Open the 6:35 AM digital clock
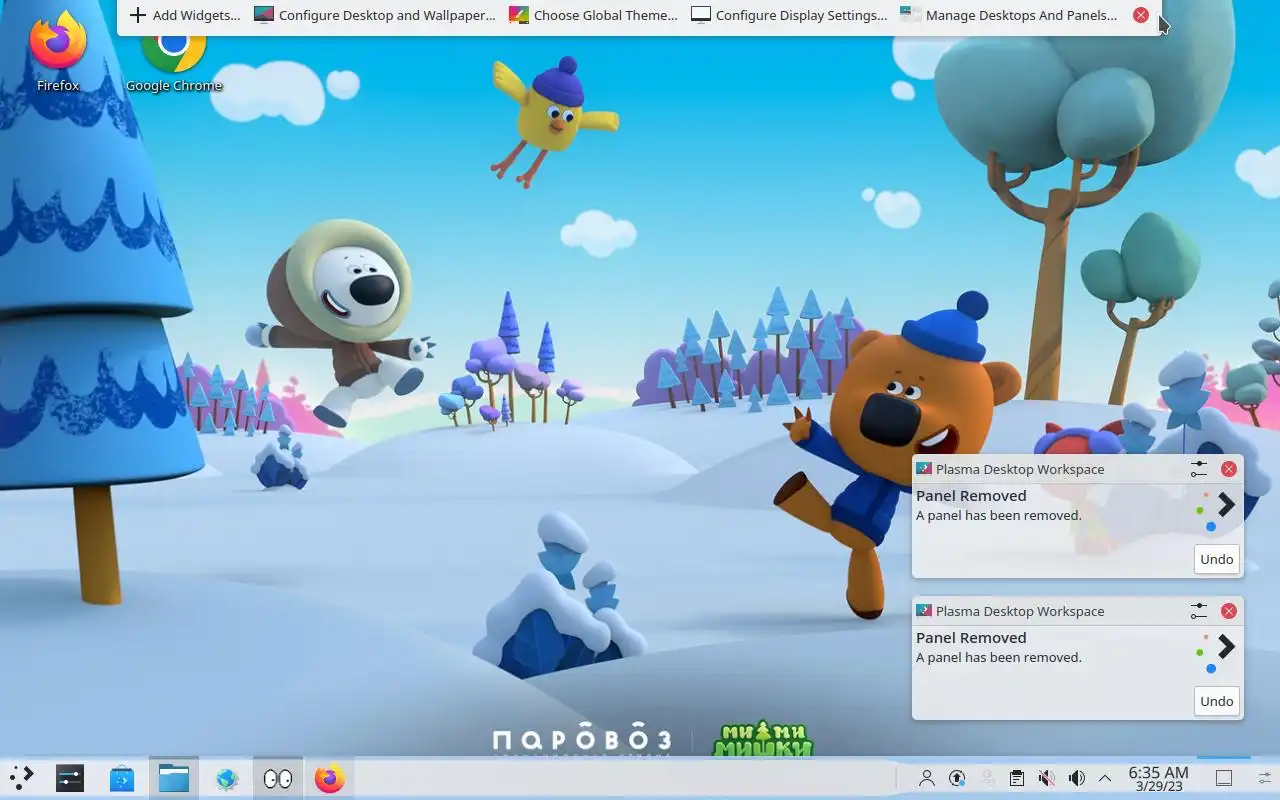1280x800 pixels. coord(1158,778)
